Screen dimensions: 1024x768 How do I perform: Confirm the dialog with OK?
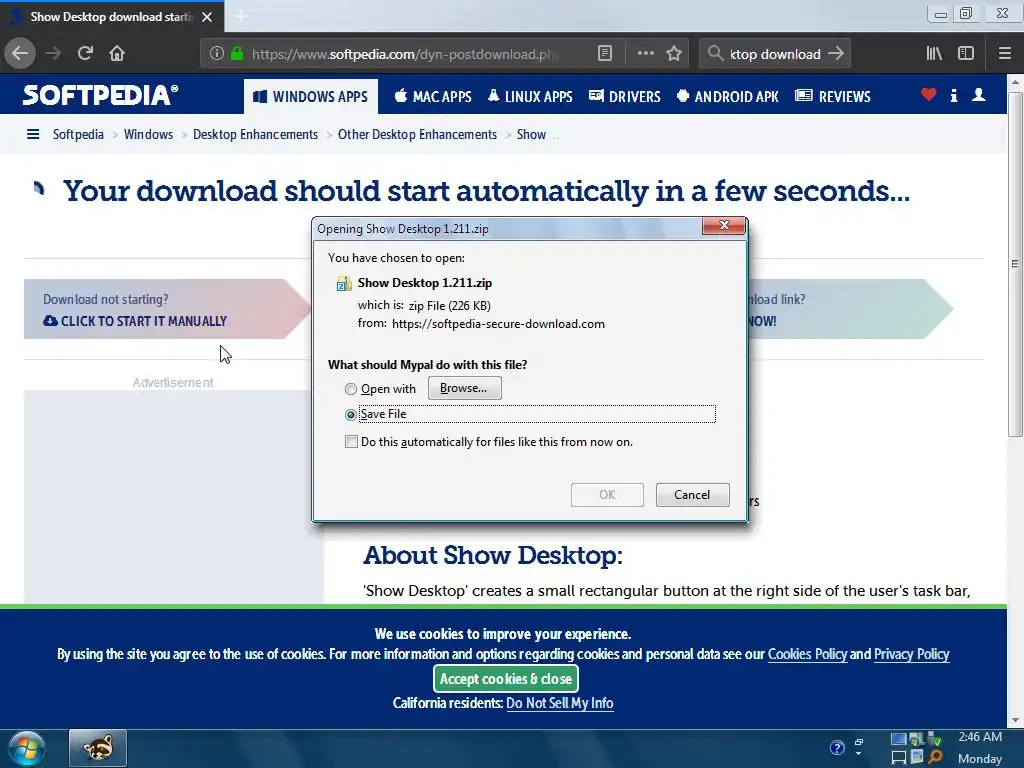(607, 495)
